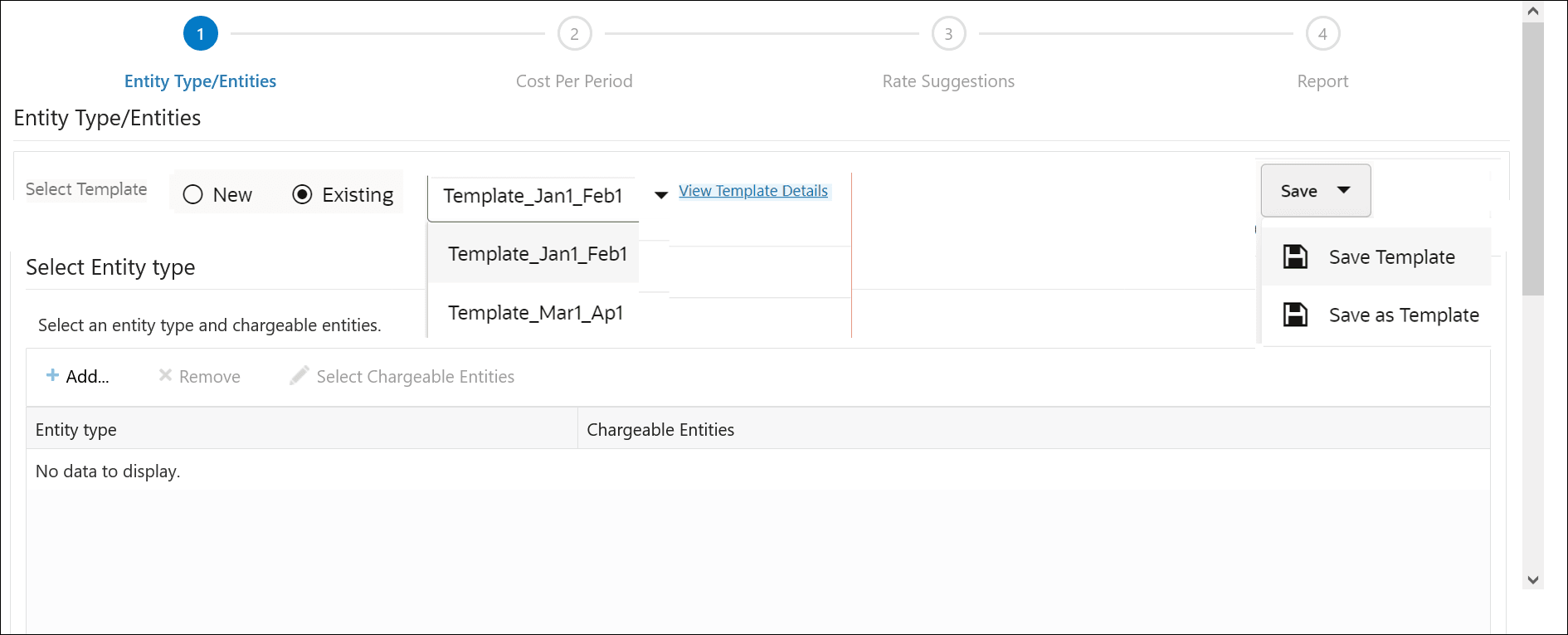The width and height of the screenshot is (1568, 635).
Task: Click the 'No data to display.' text
Action: (x=108, y=471)
